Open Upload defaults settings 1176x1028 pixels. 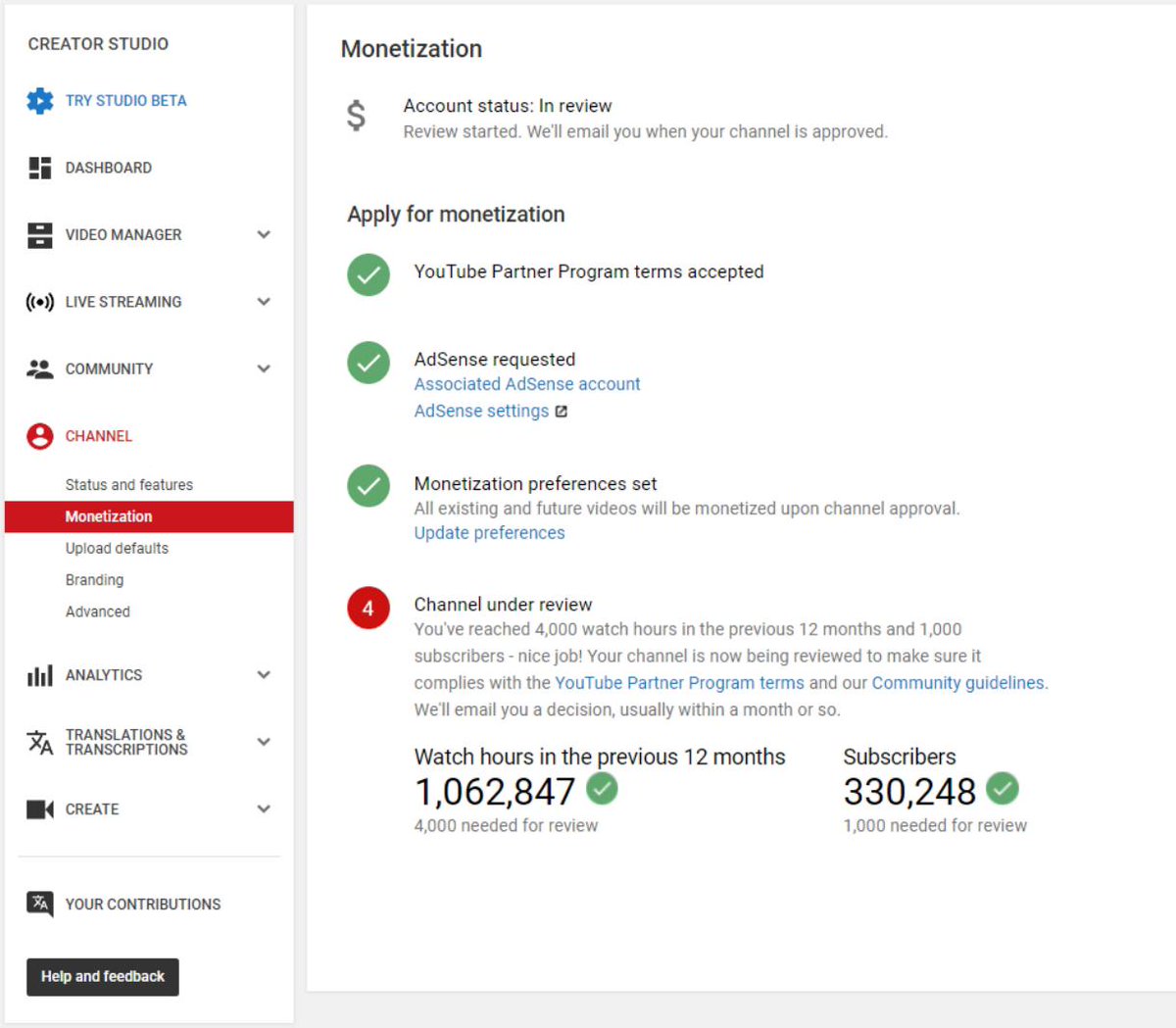pos(117,549)
